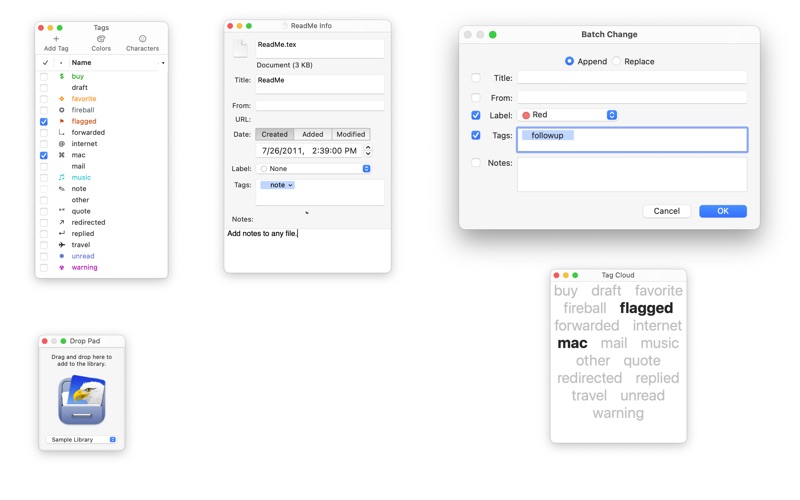The width and height of the screenshot is (800, 500).
Task: Click the date and time stepper arrows
Action: pyautogui.click(x=368, y=150)
